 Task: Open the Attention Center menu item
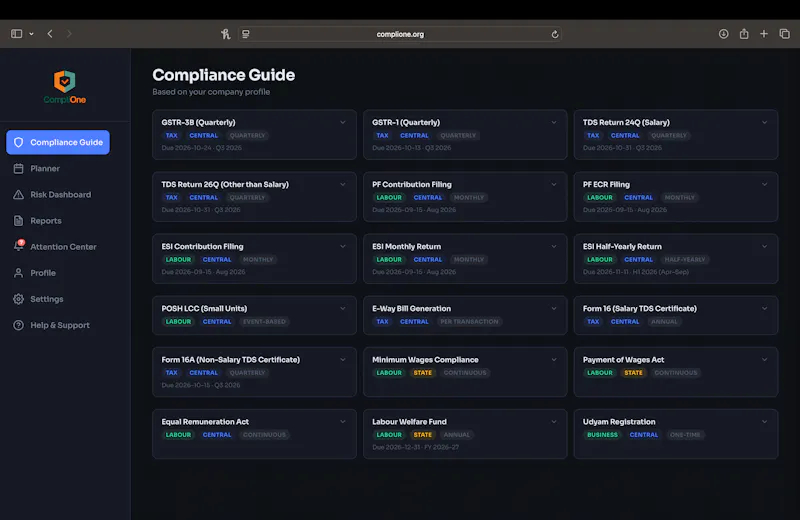pos(58,246)
